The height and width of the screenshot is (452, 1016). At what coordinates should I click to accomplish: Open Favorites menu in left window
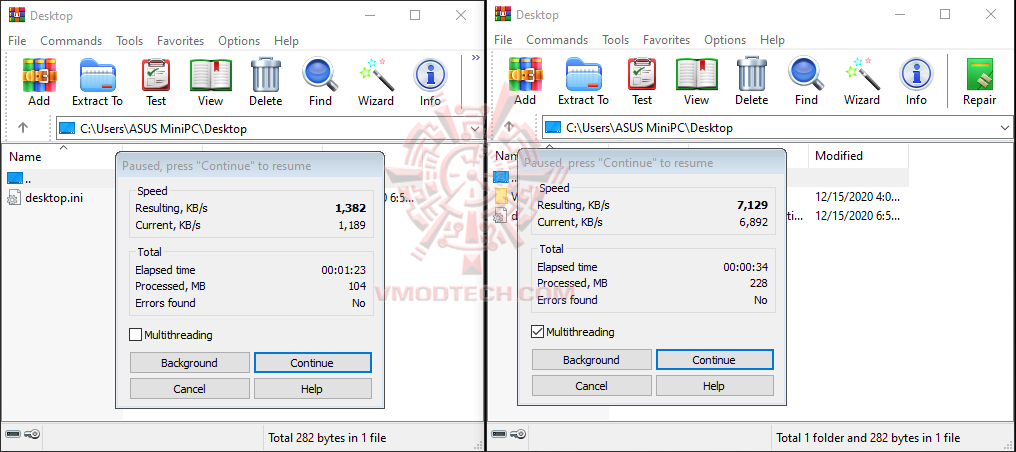pyautogui.click(x=180, y=41)
